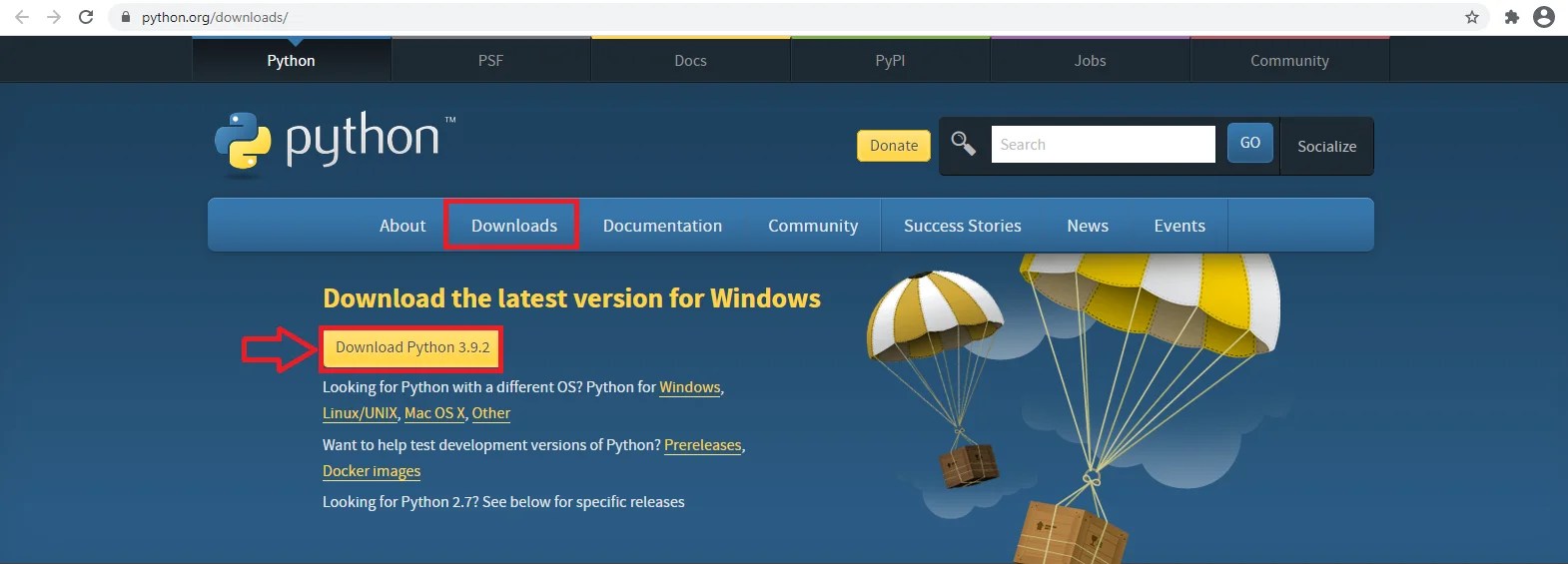
Task: Click the address bar URL python.org/downloads/
Action: coord(215,17)
